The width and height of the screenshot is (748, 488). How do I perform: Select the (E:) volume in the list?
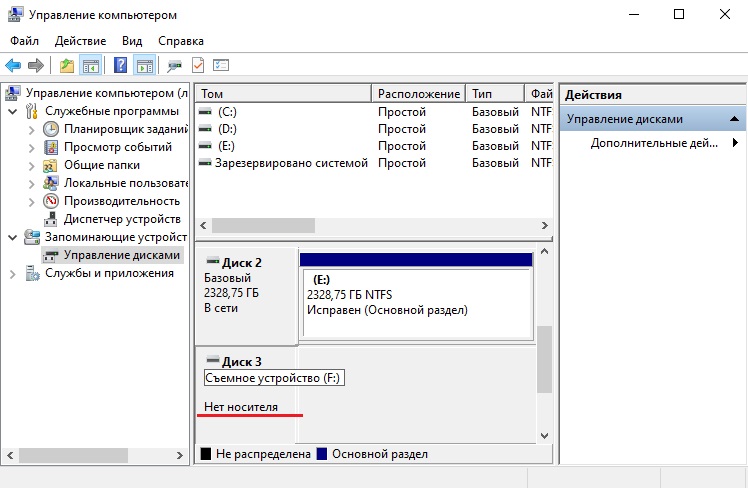click(374, 146)
